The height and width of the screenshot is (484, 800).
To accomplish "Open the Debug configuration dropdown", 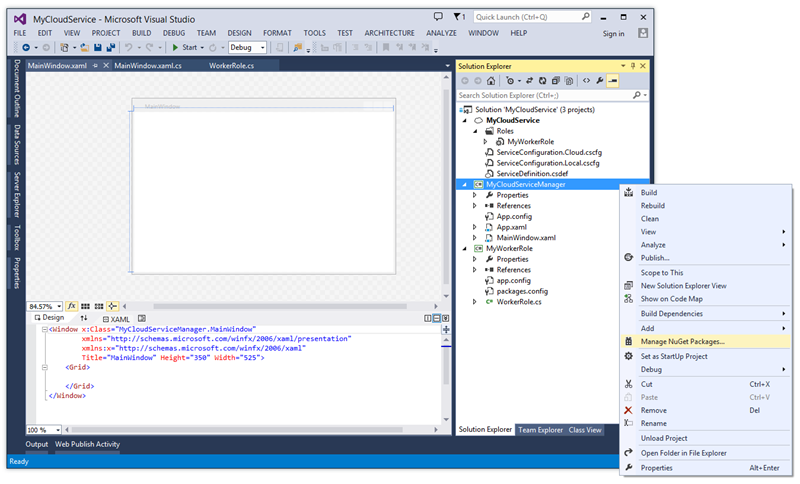I will click(263, 47).
